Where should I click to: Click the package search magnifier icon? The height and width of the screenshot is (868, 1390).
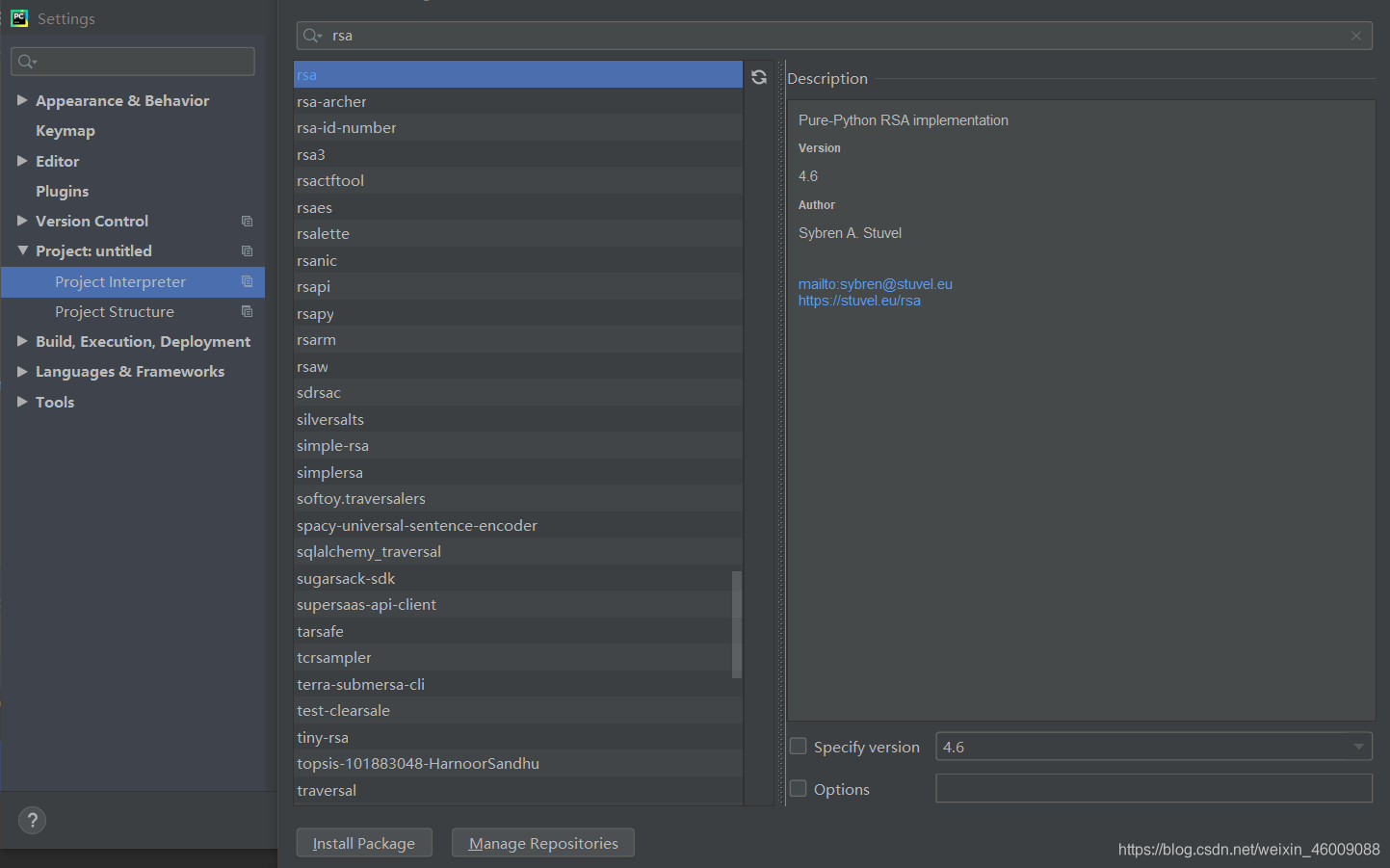point(312,36)
